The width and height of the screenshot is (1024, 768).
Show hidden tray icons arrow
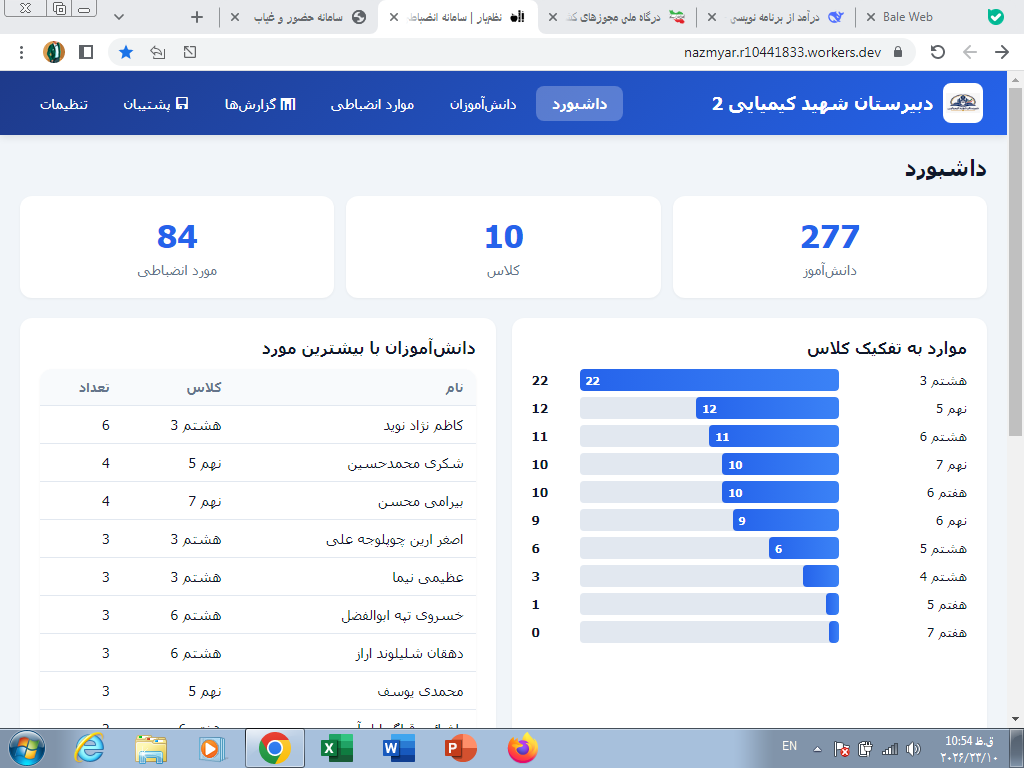tap(817, 749)
